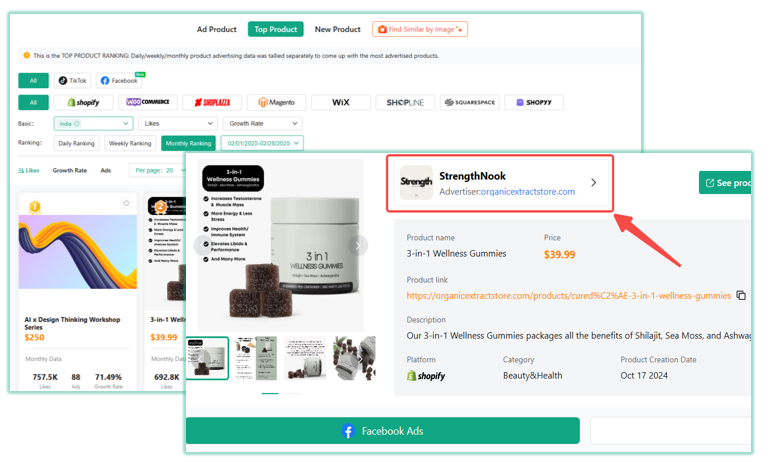The image size is (773, 473).
Task: Remove the India tag from country filter
Action: pos(77,124)
